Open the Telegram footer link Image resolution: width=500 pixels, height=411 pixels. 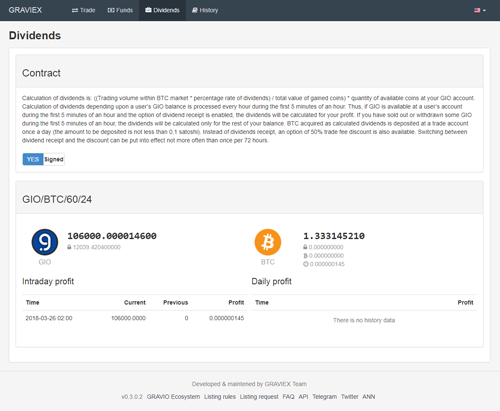pyautogui.click(x=324, y=397)
